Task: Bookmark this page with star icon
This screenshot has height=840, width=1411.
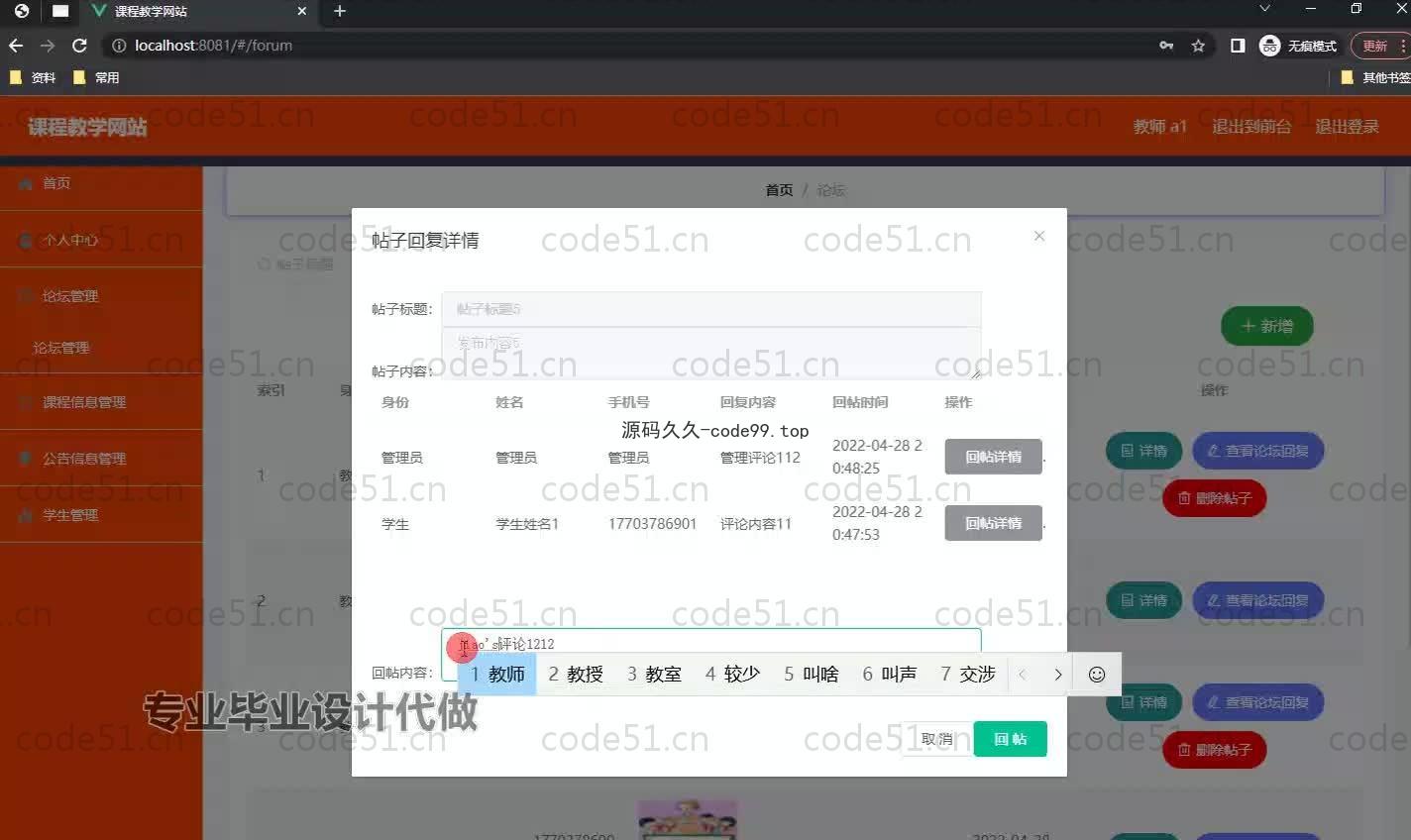Action: pos(1198,46)
